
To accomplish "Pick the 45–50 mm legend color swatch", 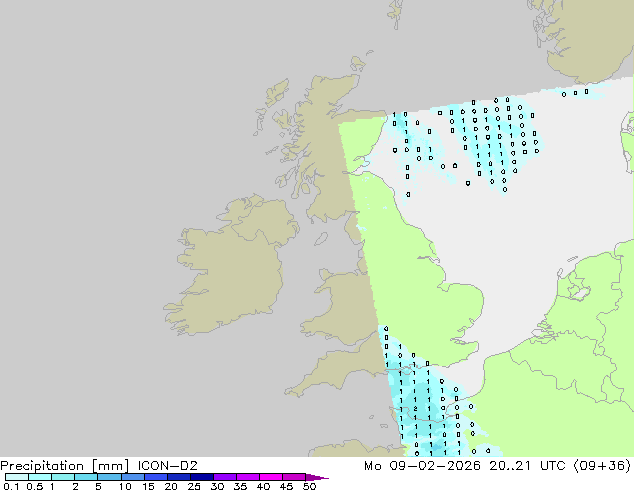I will pyautogui.click(x=294, y=477).
